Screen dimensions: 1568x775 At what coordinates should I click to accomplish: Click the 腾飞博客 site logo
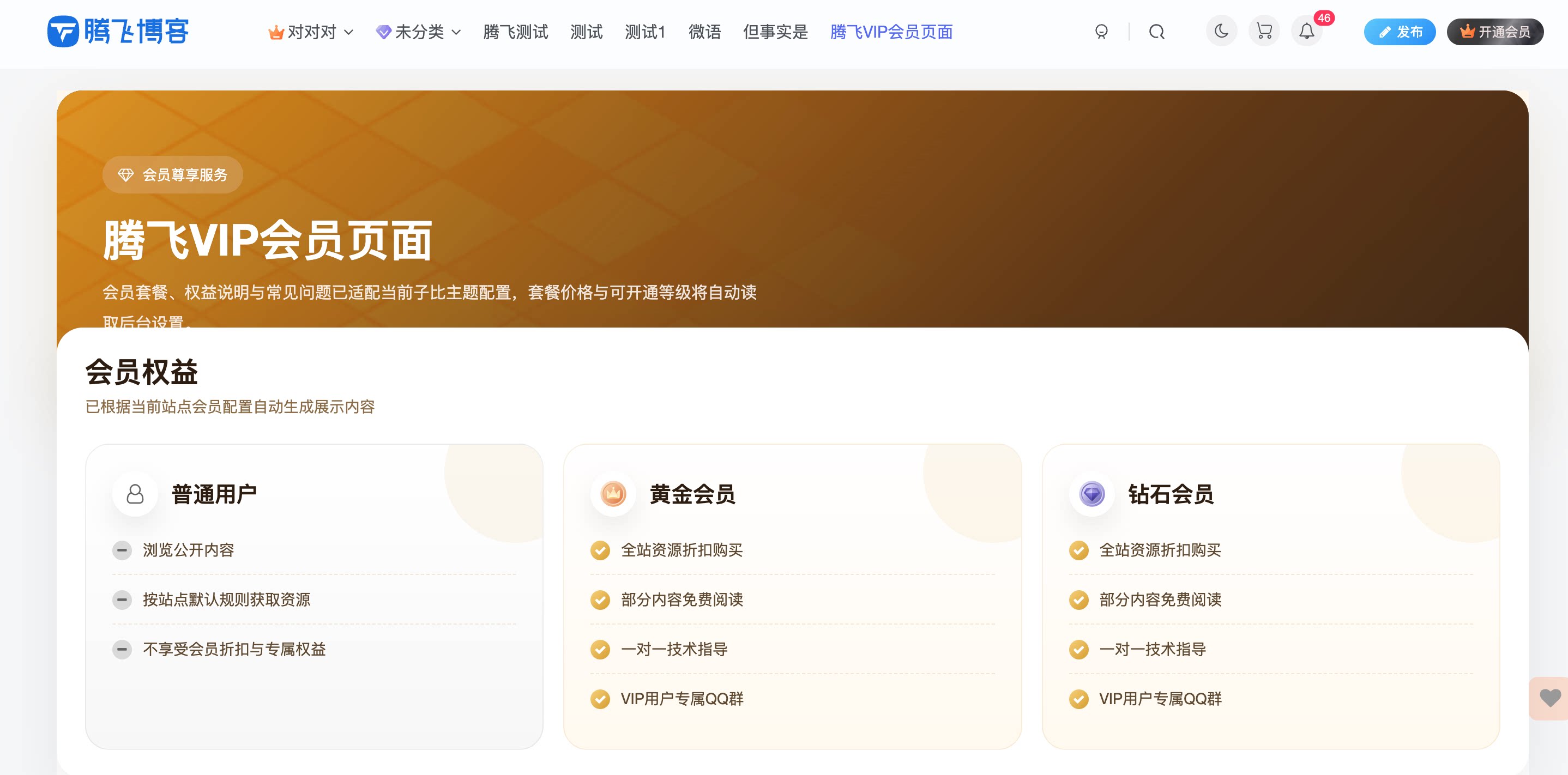pyautogui.click(x=119, y=32)
